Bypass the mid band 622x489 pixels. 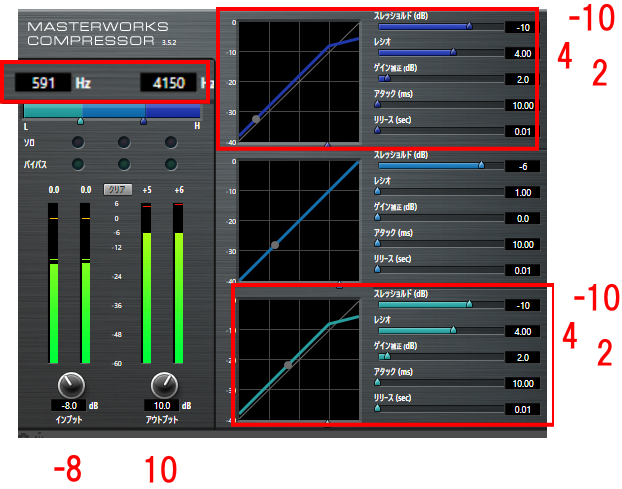point(124,164)
